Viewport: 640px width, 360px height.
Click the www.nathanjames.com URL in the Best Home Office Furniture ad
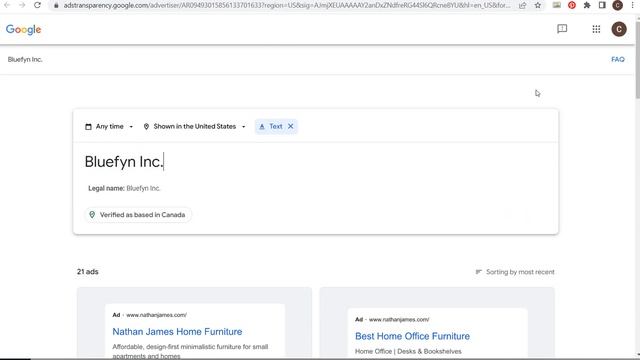point(399,320)
